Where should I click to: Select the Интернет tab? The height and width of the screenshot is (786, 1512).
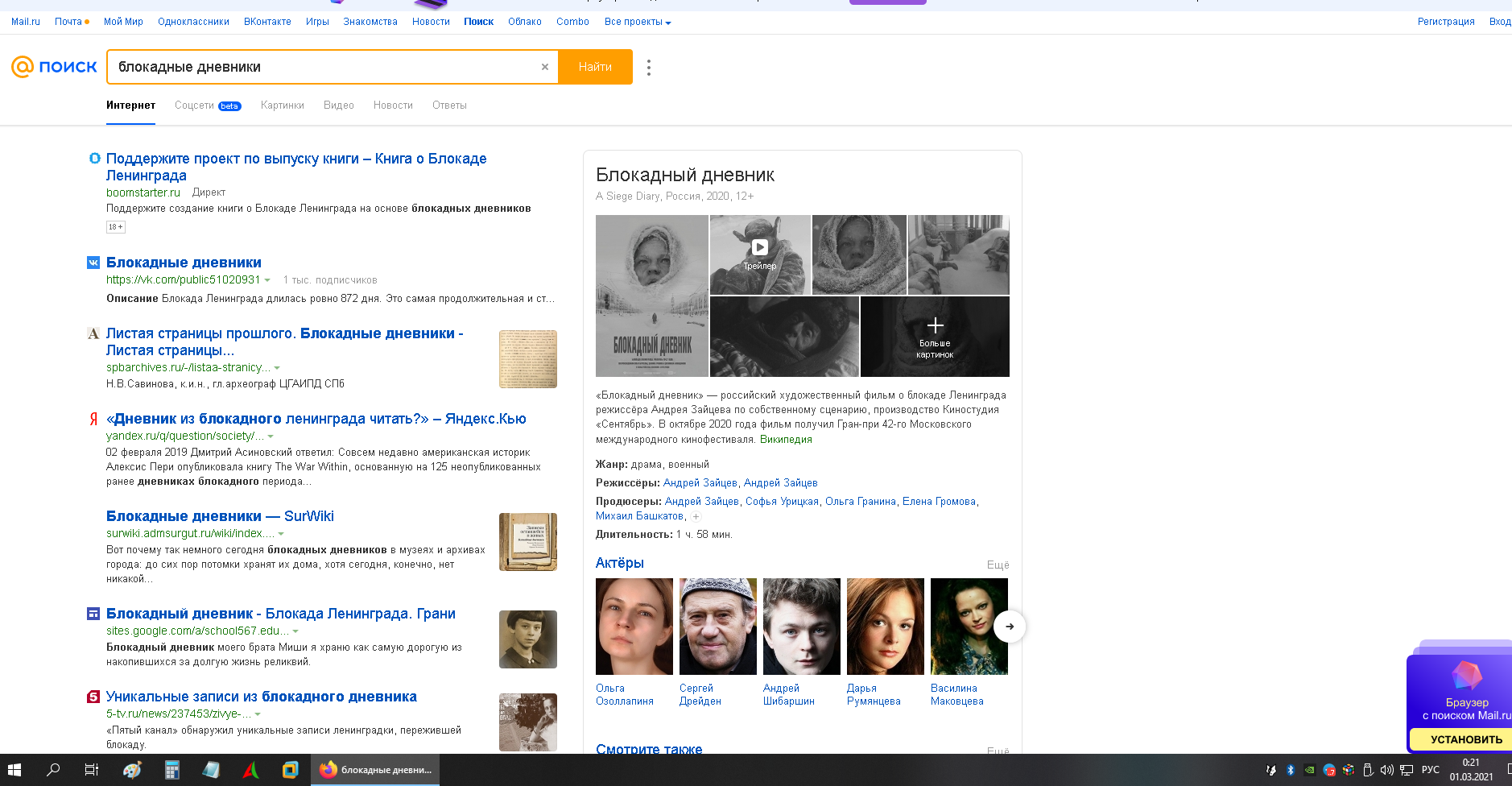(x=130, y=105)
